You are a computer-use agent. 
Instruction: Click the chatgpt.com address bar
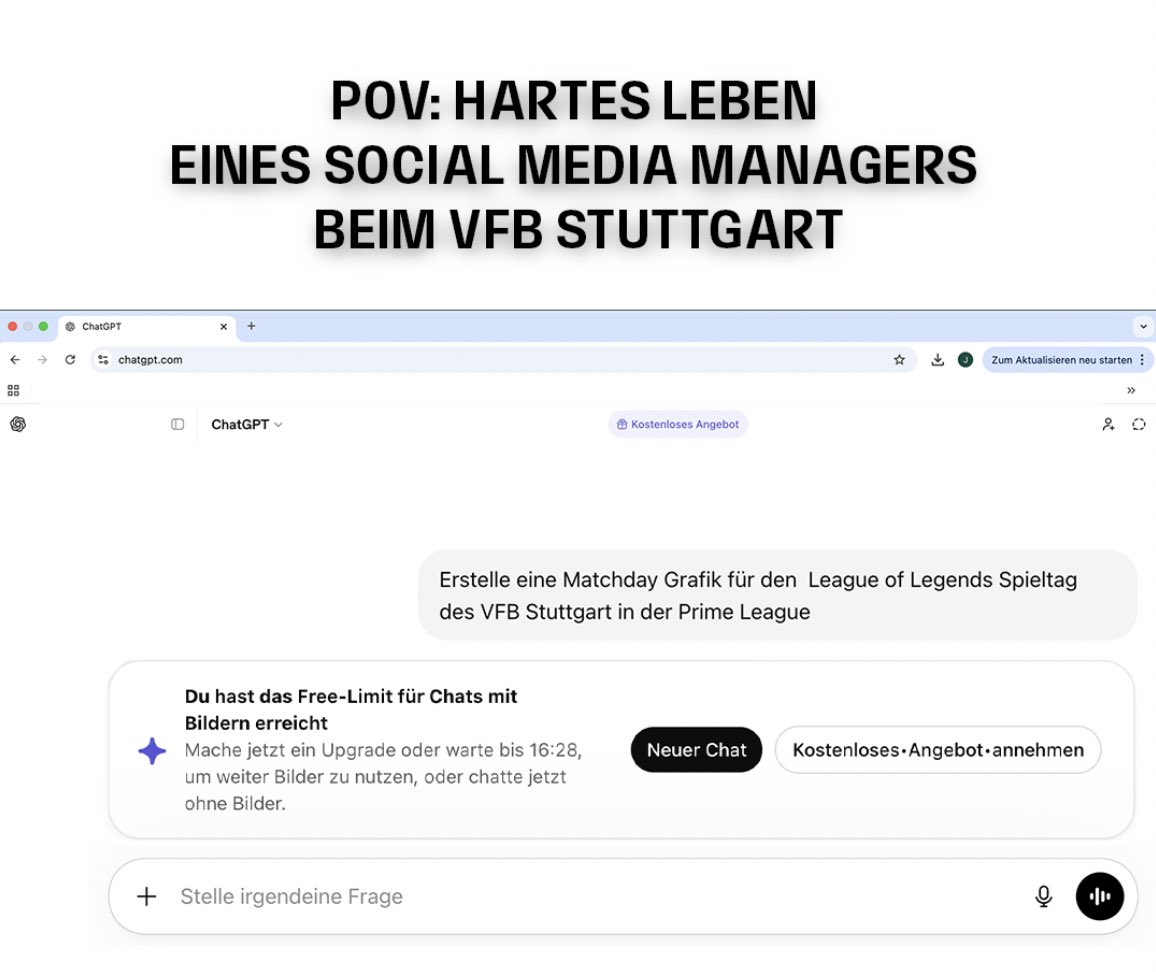point(504,360)
